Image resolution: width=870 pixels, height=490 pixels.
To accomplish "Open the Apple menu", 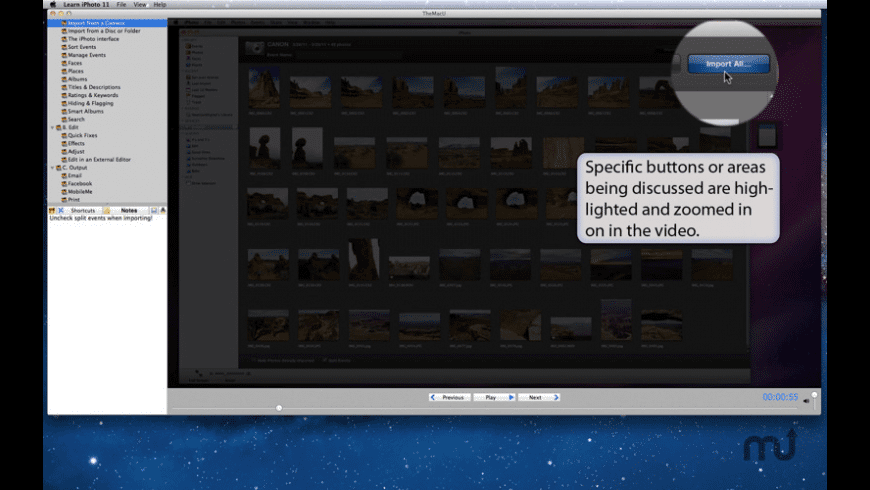I will 53,4.
